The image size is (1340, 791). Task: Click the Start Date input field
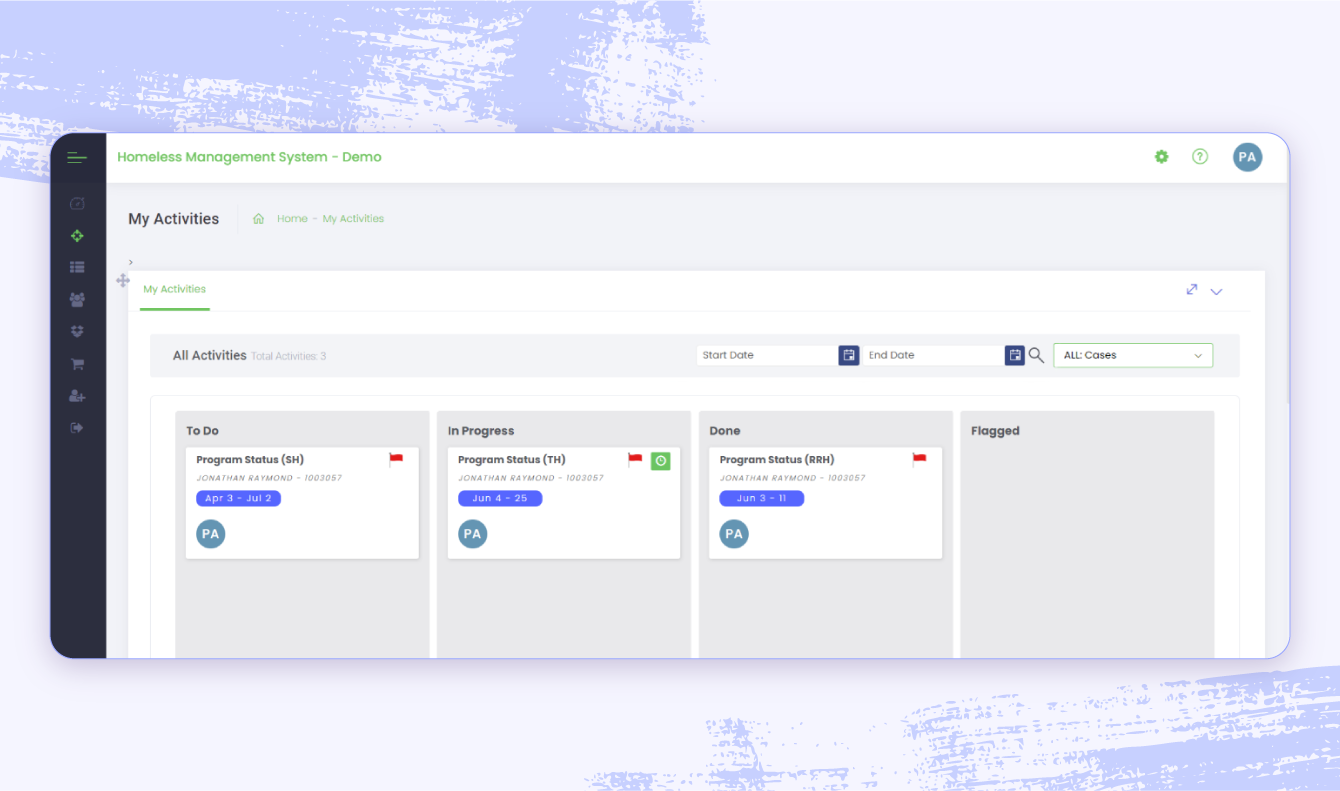767,355
